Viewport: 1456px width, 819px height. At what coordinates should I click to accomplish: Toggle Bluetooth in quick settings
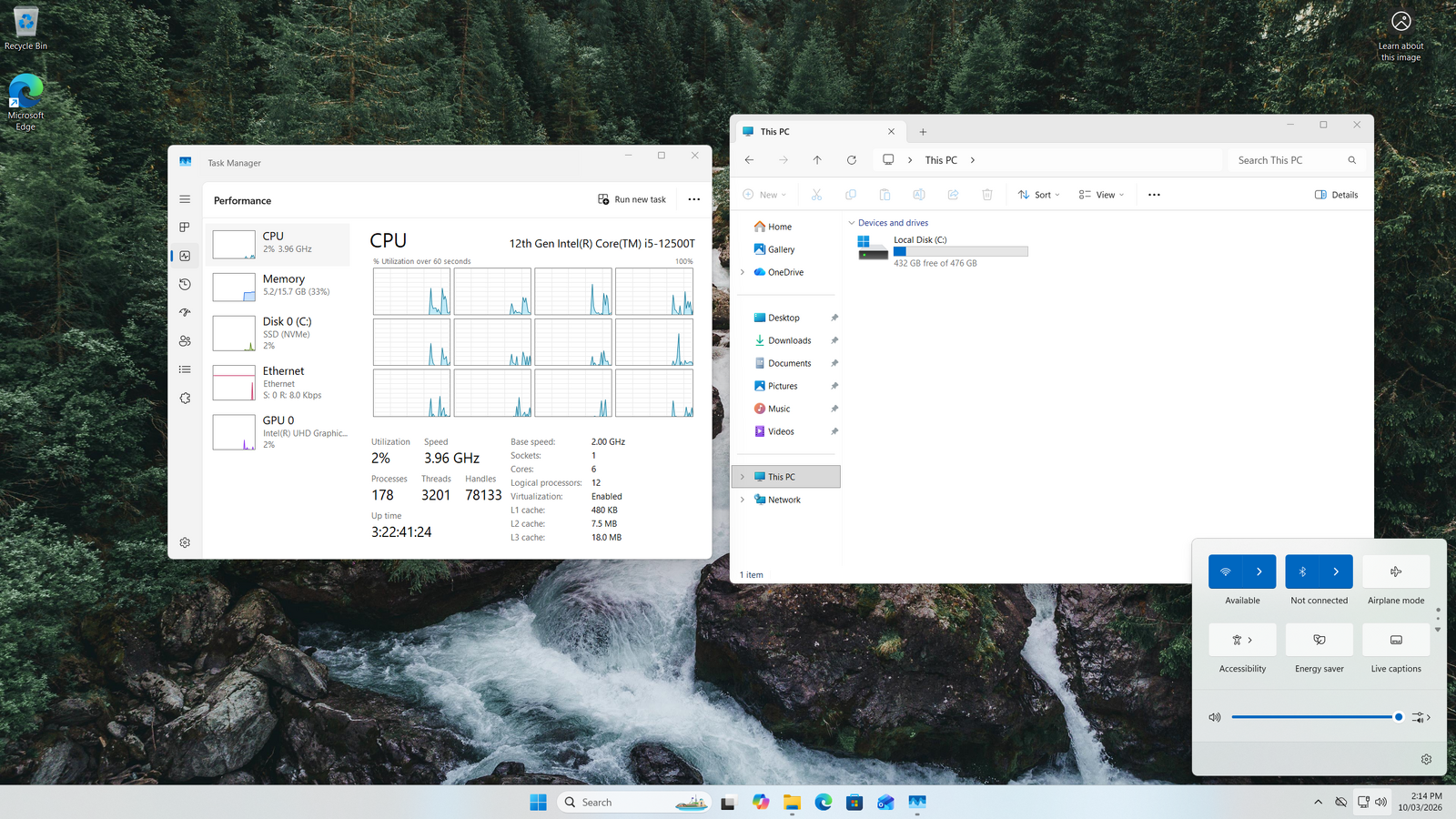[x=1302, y=571]
